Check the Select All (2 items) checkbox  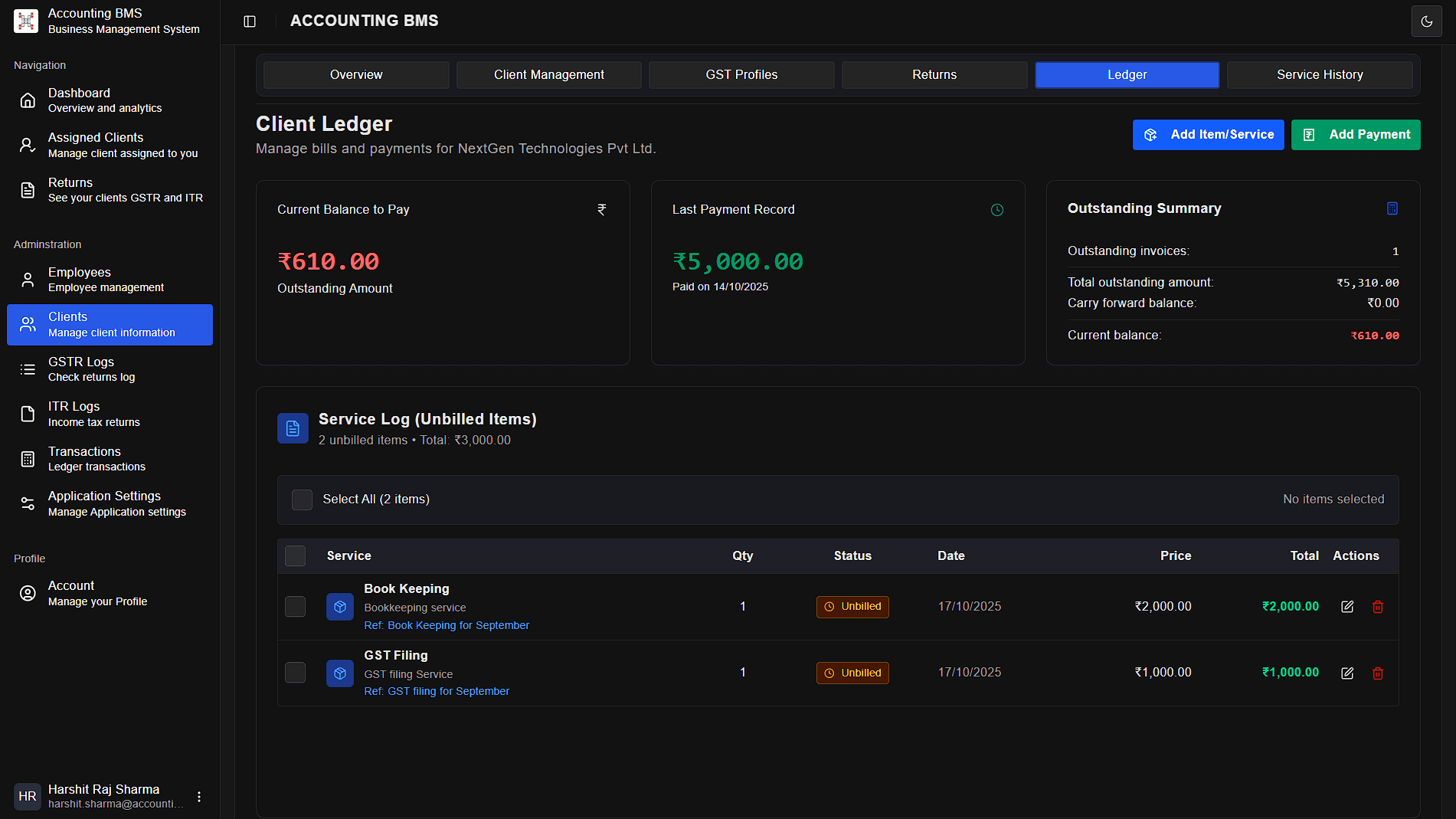coord(302,500)
